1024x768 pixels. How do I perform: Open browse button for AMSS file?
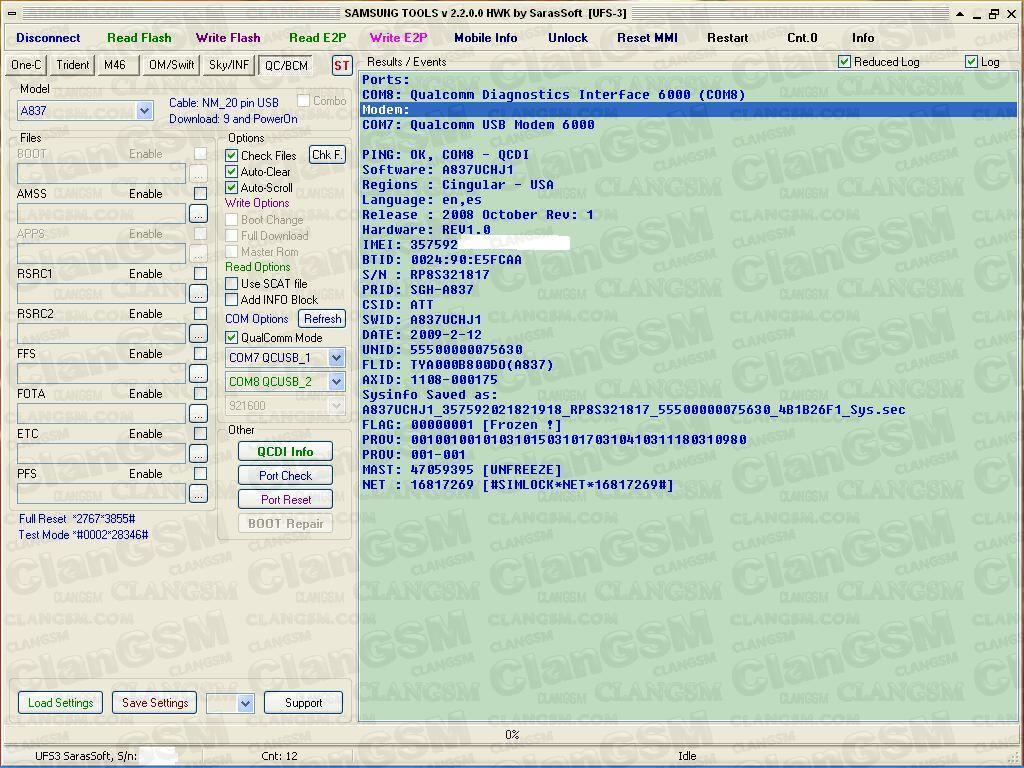(x=198, y=214)
